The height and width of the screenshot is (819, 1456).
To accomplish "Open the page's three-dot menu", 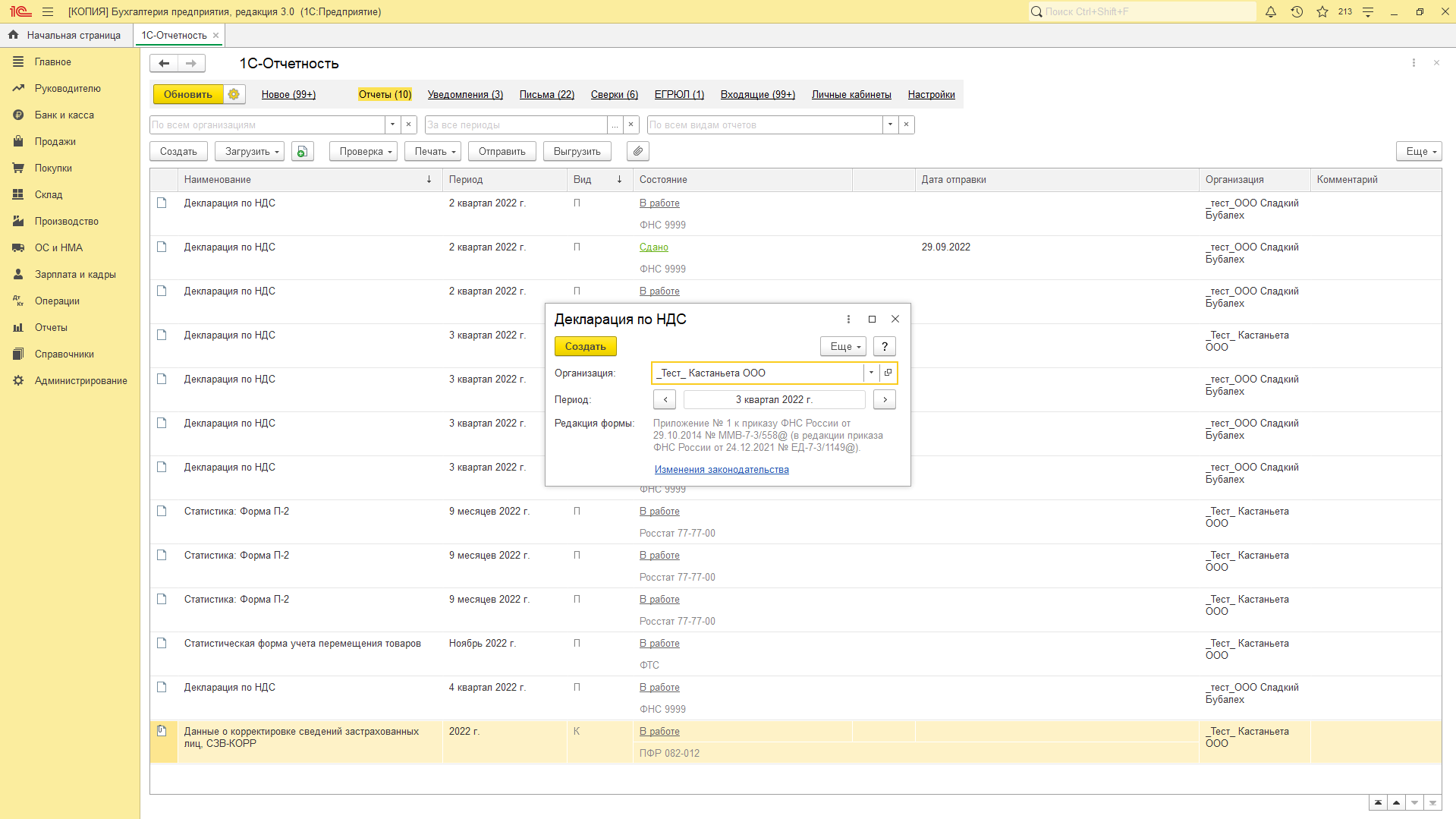I will [x=1414, y=63].
